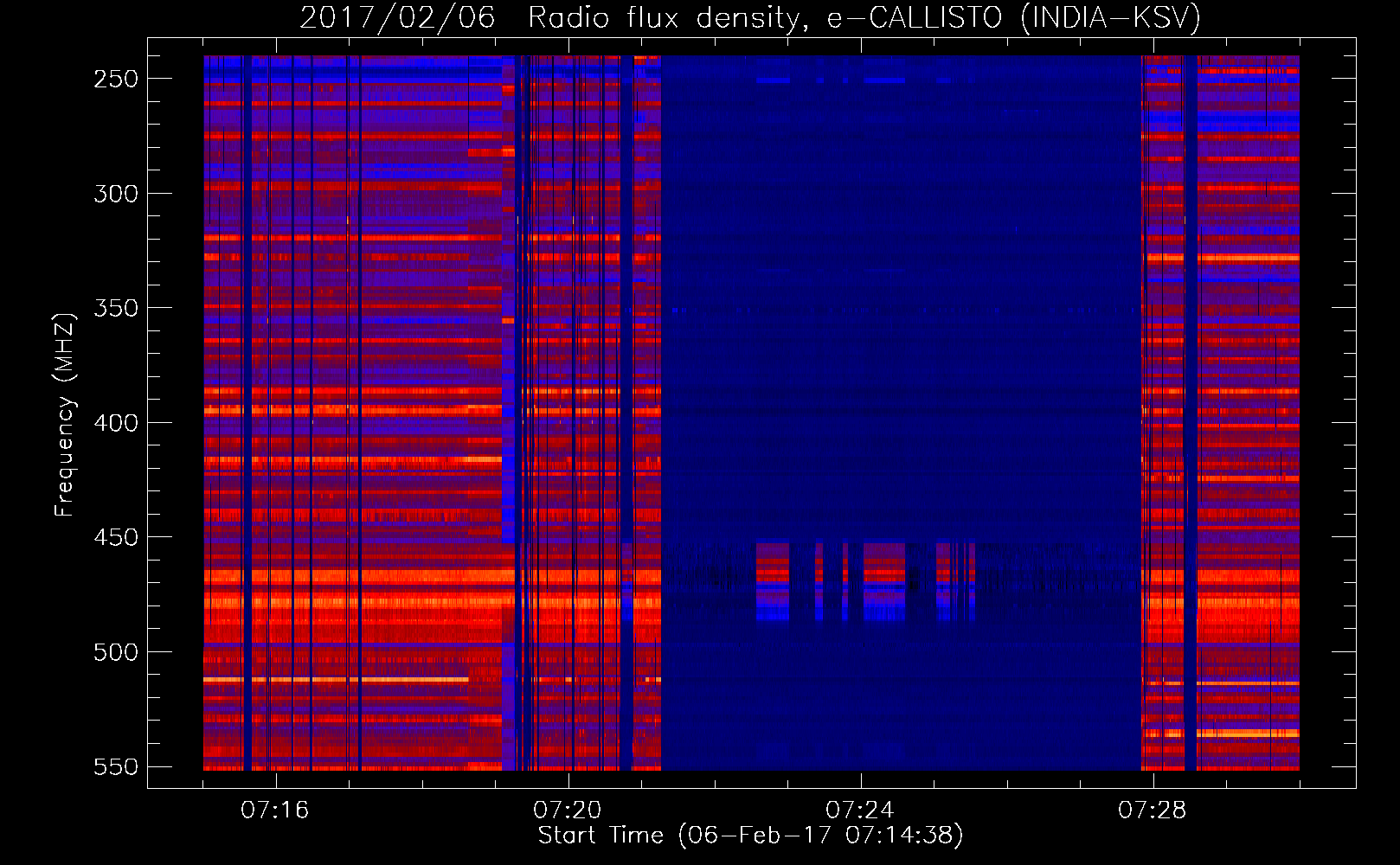The image size is (1400, 865).
Task: Click the 250 frequency tick label
Action: 116,79
